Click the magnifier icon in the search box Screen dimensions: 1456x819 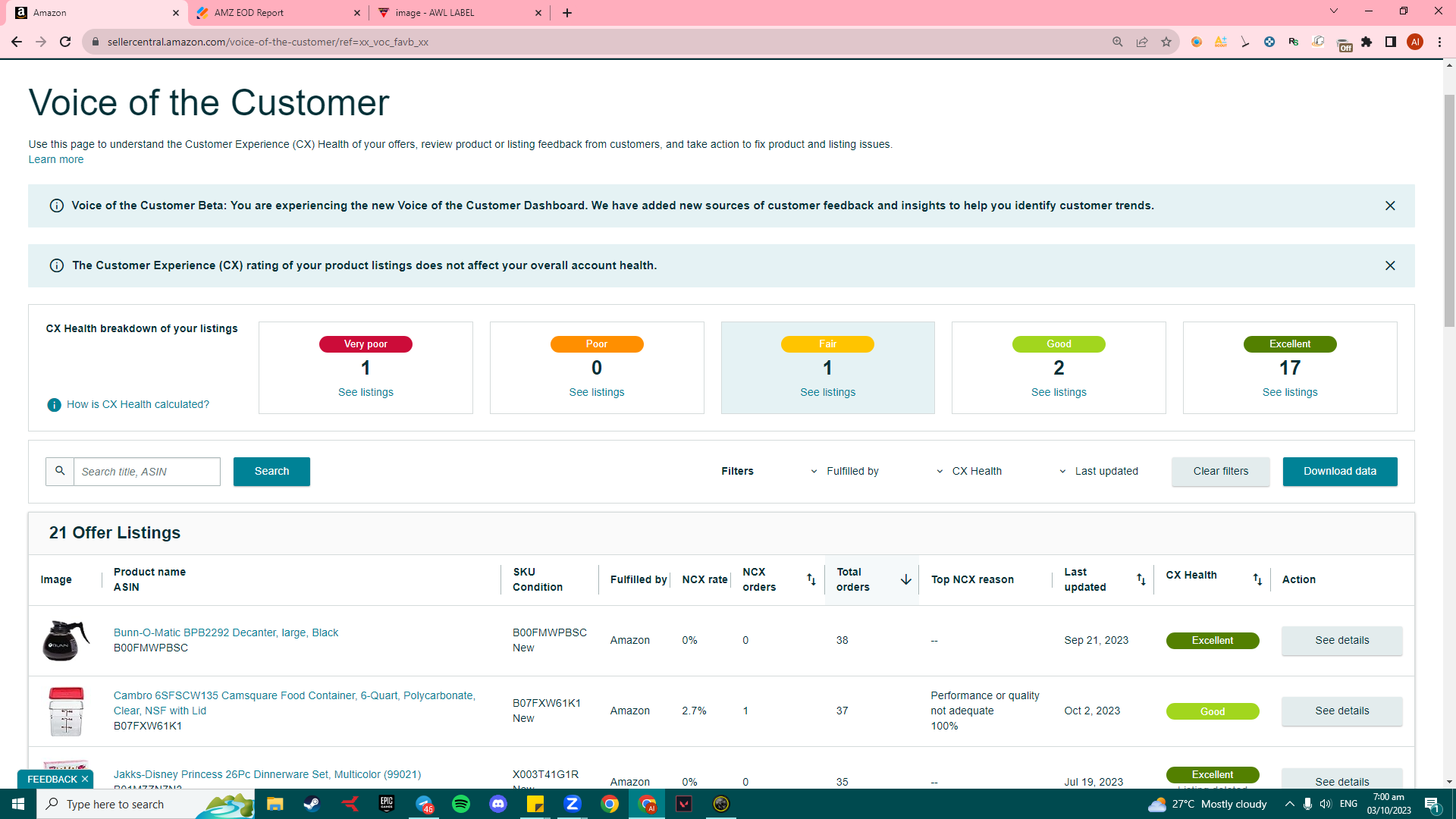pos(60,471)
